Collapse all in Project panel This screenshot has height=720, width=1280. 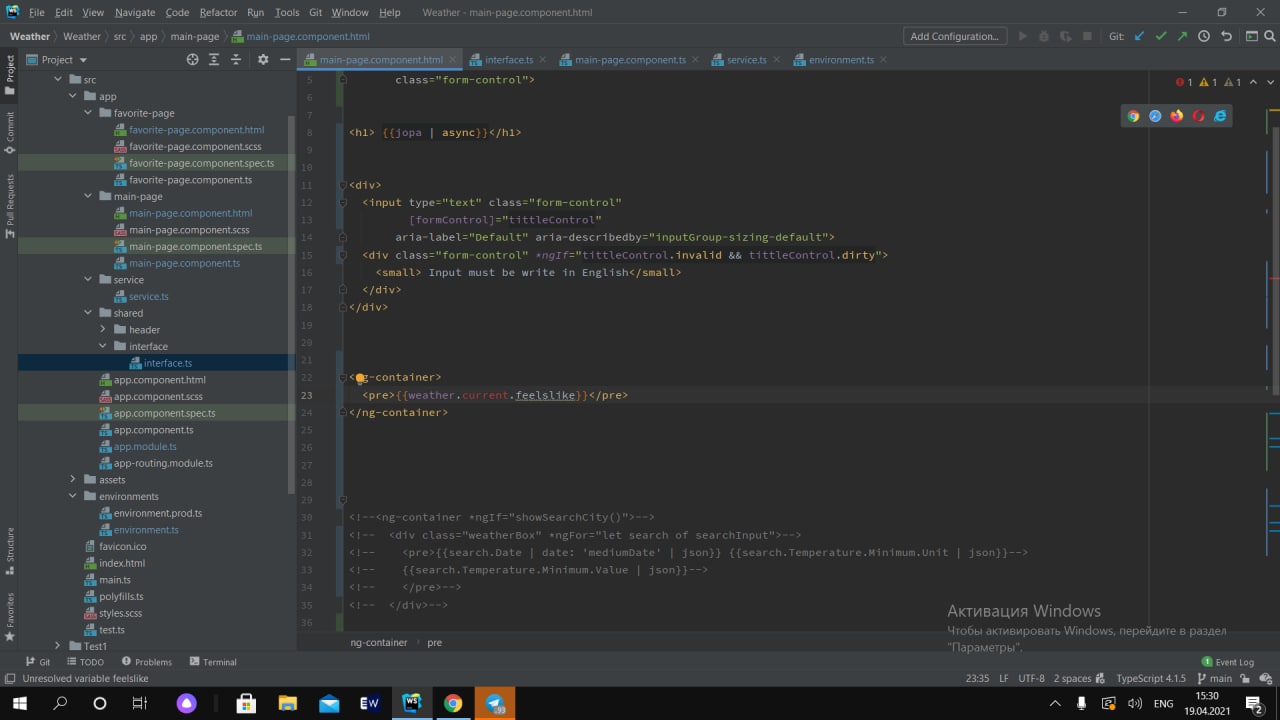point(236,60)
